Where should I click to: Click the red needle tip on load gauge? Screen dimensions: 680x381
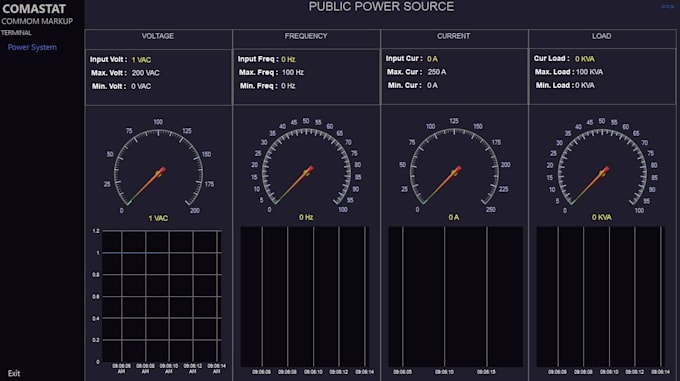coord(606,170)
